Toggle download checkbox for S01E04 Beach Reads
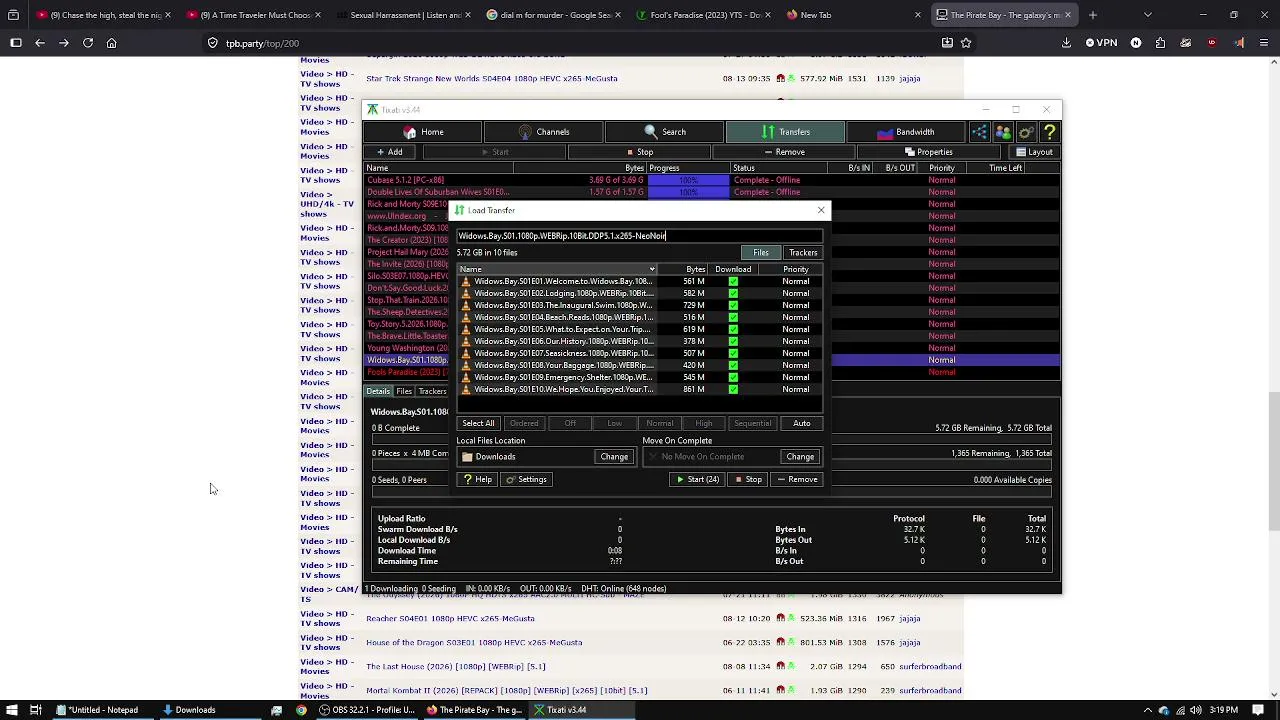Screen dimensions: 1280x720 pos(733,317)
